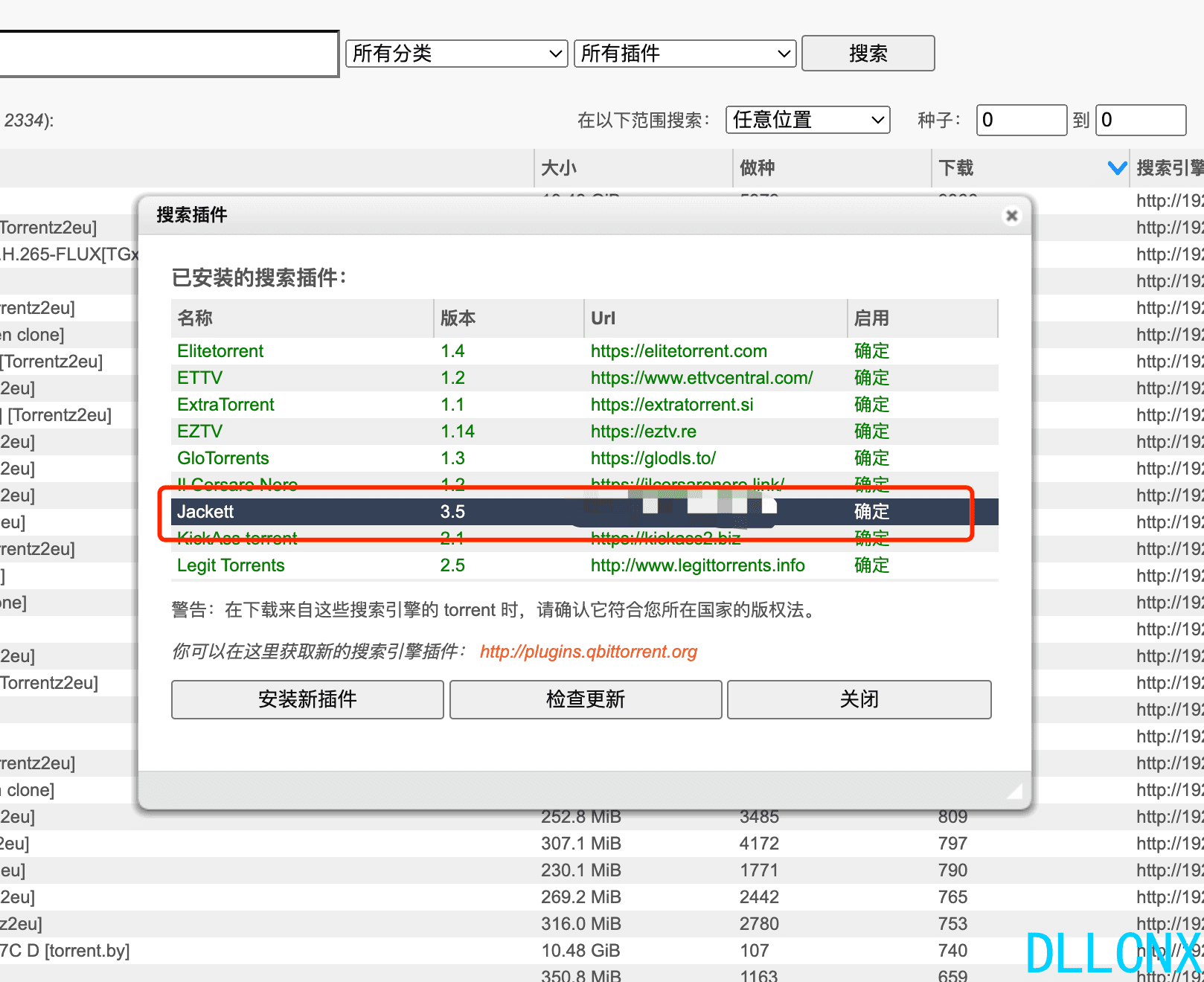The height and width of the screenshot is (982, 1204).
Task: Sort results by 做种 column
Action: [832, 168]
